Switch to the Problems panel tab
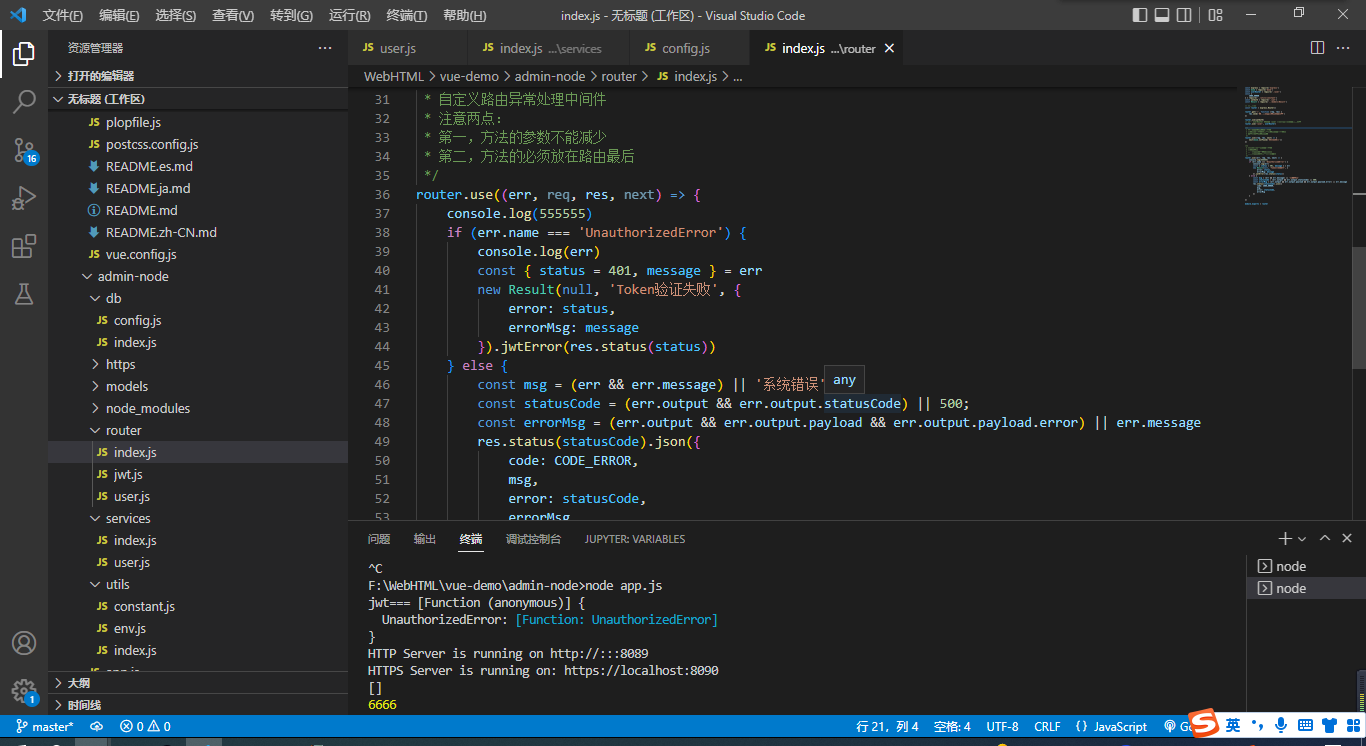This screenshot has height=746, width=1366. tap(379, 539)
